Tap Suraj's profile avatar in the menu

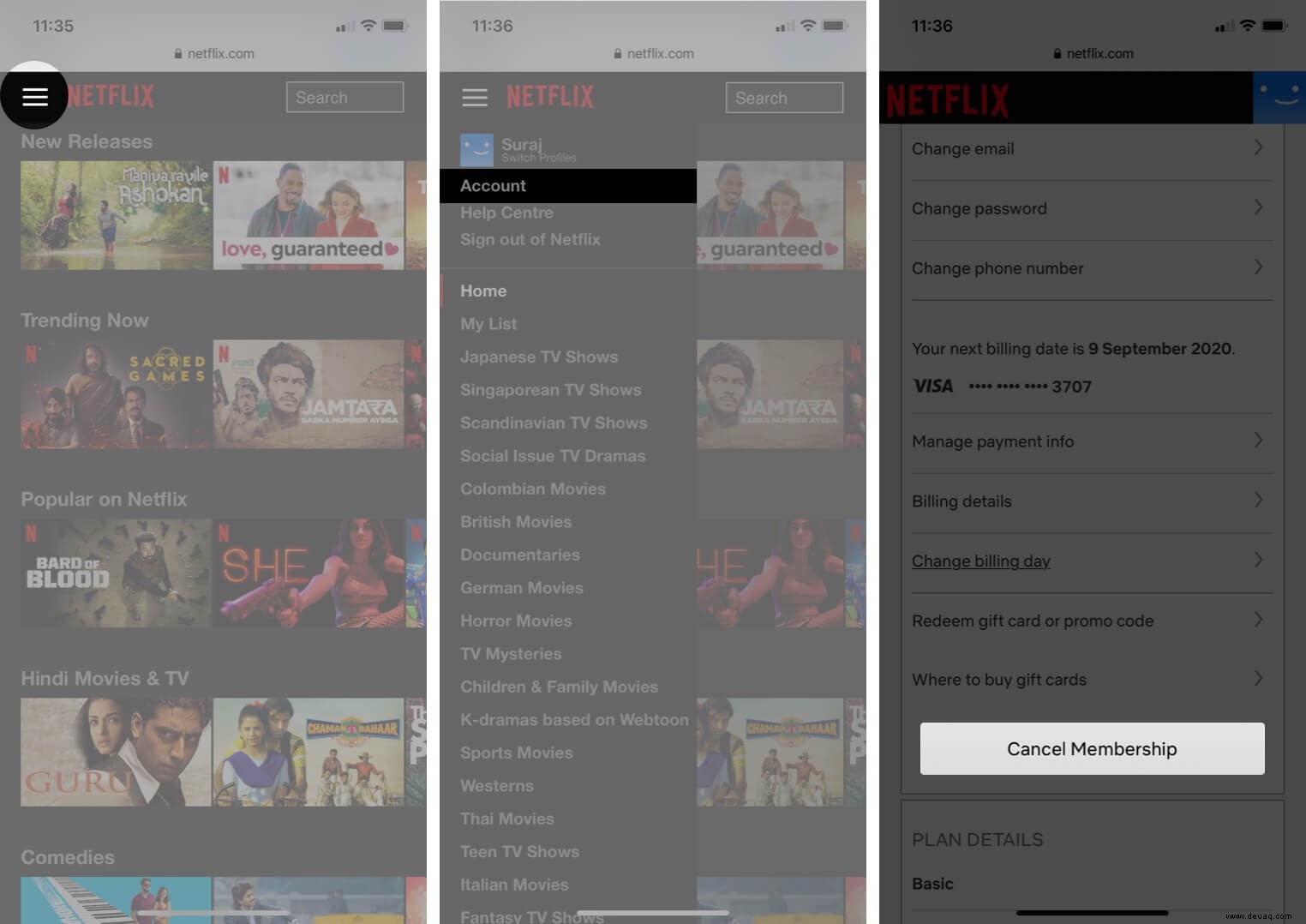click(x=476, y=150)
